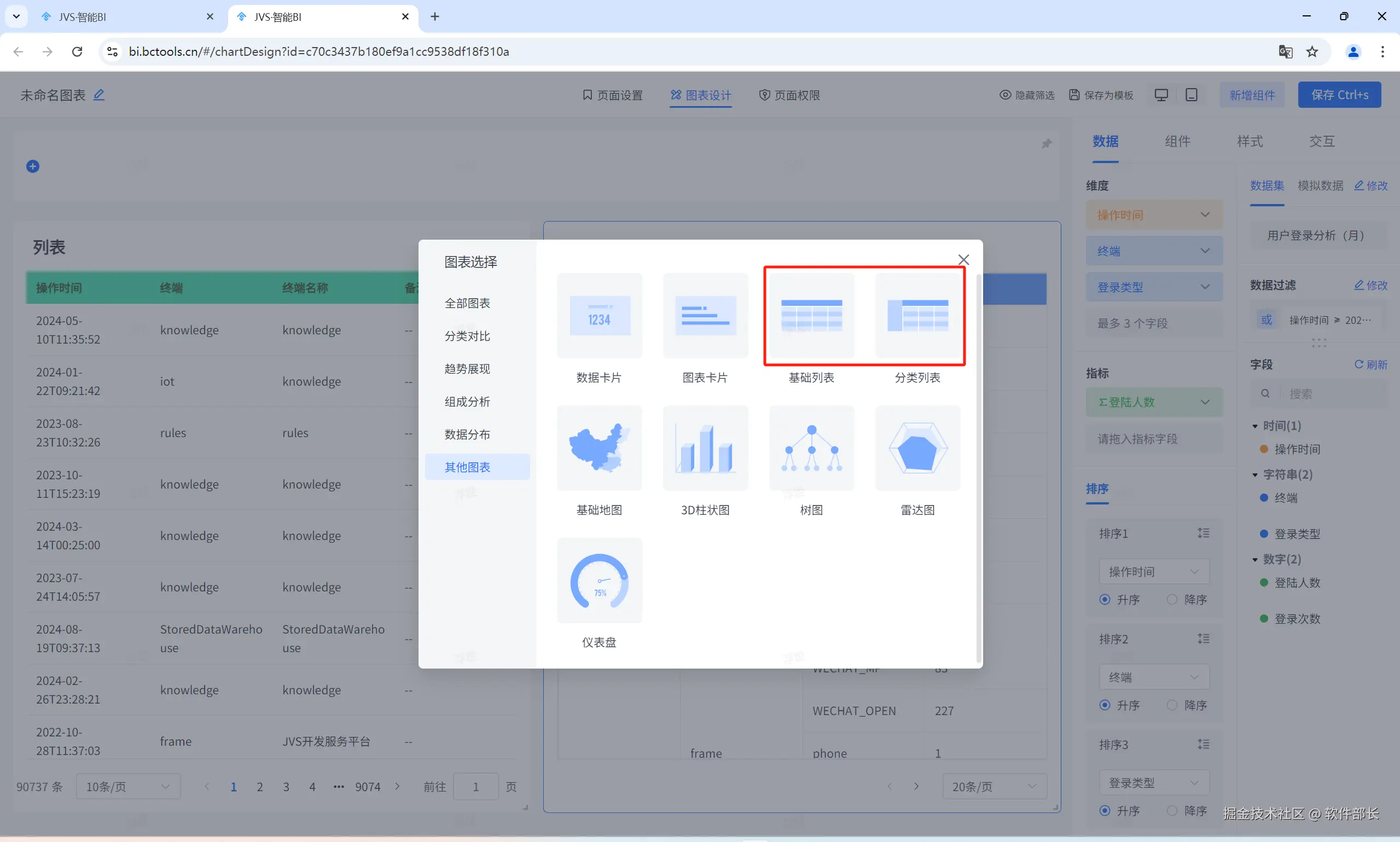This screenshot has width=1400, height=842.
Task: Choose the 基础地图 map chart icon
Action: (599, 448)
